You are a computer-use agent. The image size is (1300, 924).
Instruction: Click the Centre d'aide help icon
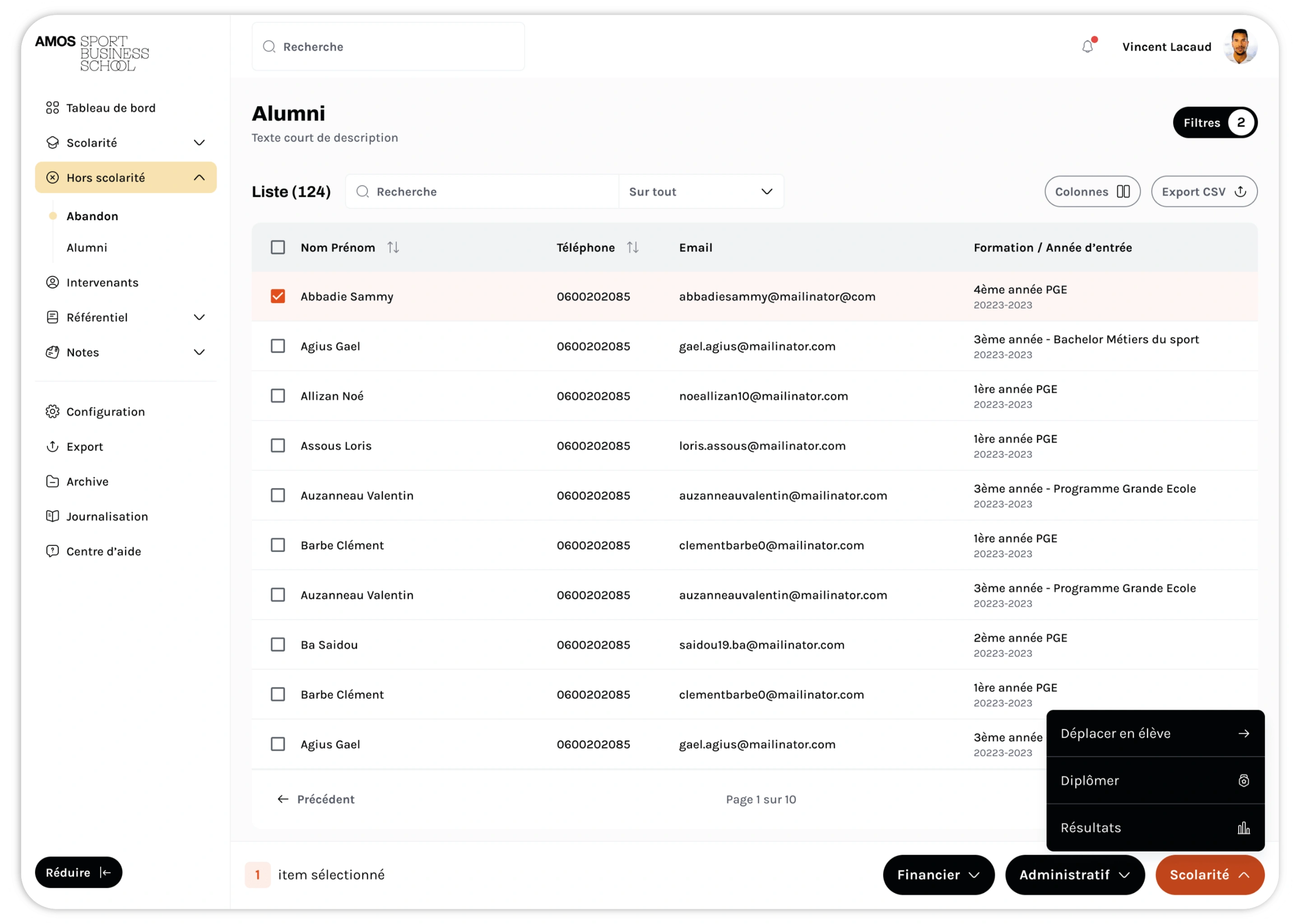pyautogui.click(x=52, y=551)
